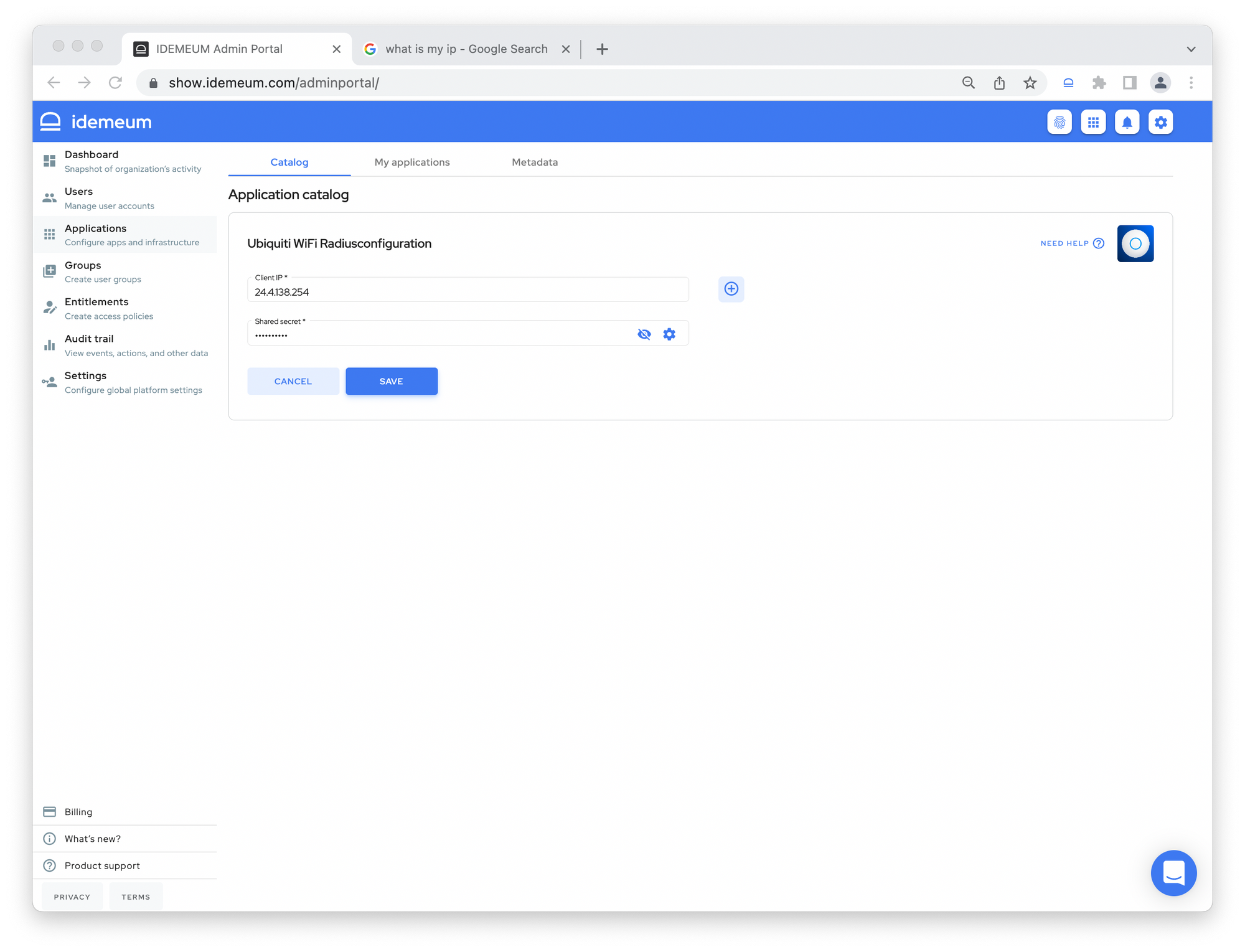
Task: Open the header settings gear icon
Action: click(1160, 122)
